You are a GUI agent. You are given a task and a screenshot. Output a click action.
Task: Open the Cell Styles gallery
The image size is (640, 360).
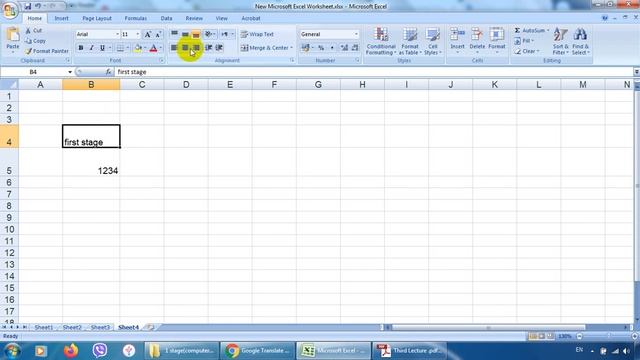[x=433, y=42]
